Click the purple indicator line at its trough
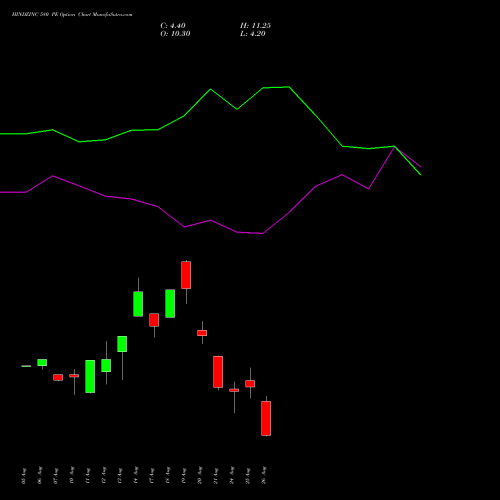Viewport: 500px width, 500px height. point(263,233)
